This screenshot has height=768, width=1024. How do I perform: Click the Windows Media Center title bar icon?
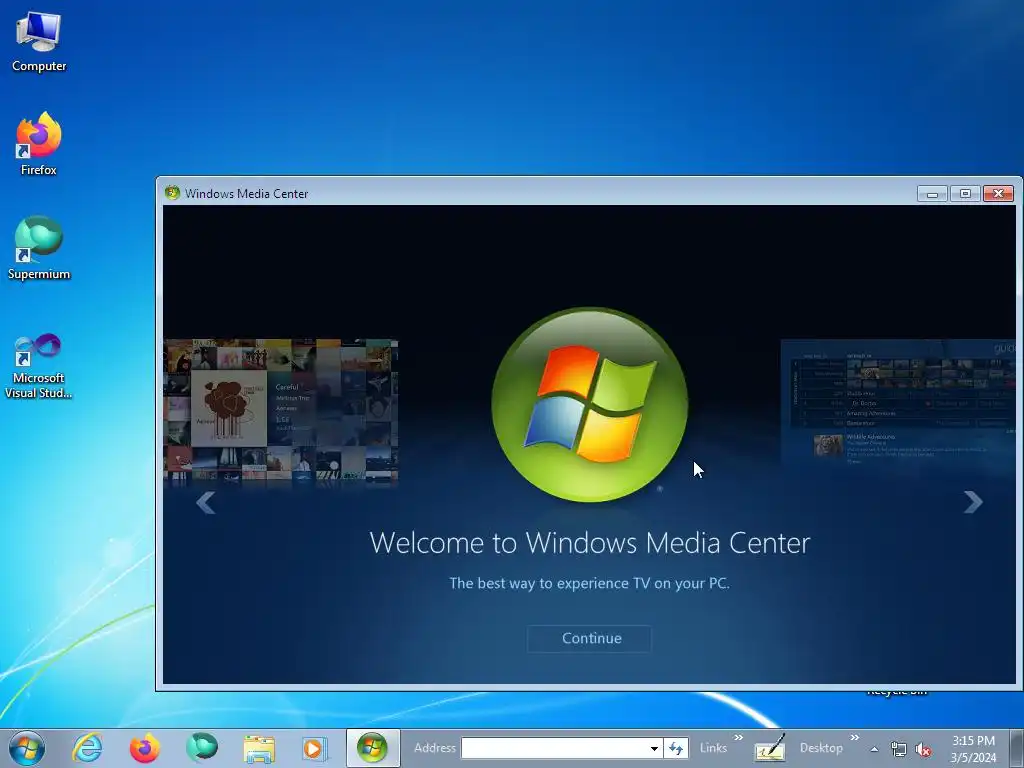click(172, 193)
